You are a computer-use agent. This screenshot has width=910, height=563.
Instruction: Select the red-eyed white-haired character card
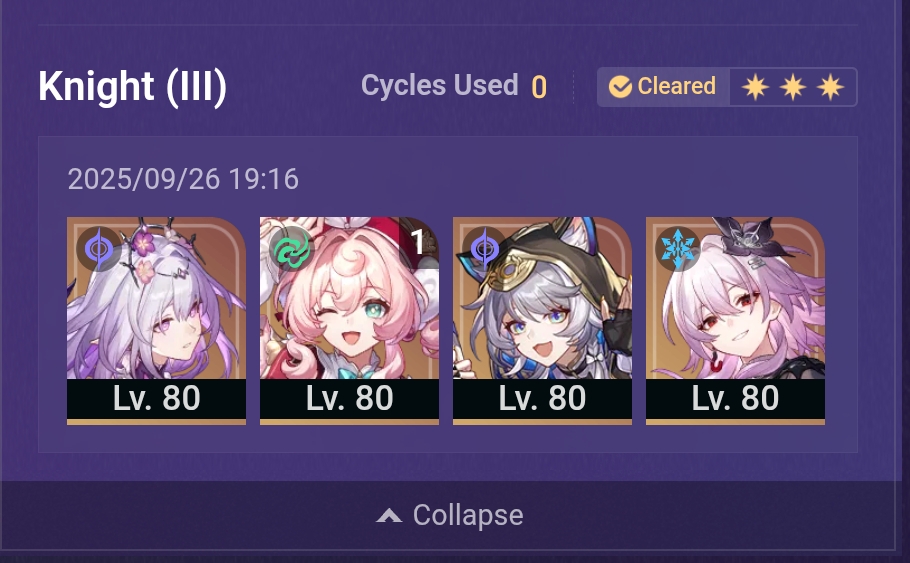click(735, 320)
